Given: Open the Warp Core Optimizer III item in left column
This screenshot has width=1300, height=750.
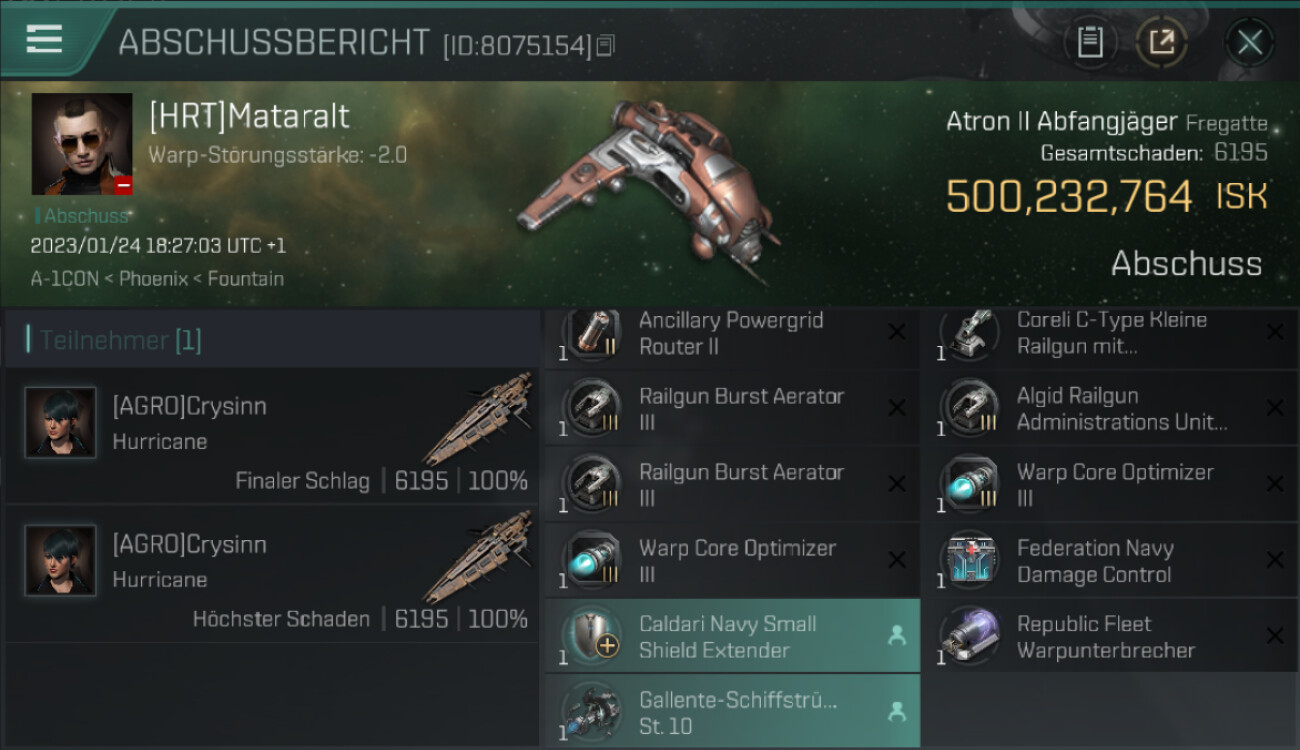Looking at the screenshot, I should tap(732, 561).
